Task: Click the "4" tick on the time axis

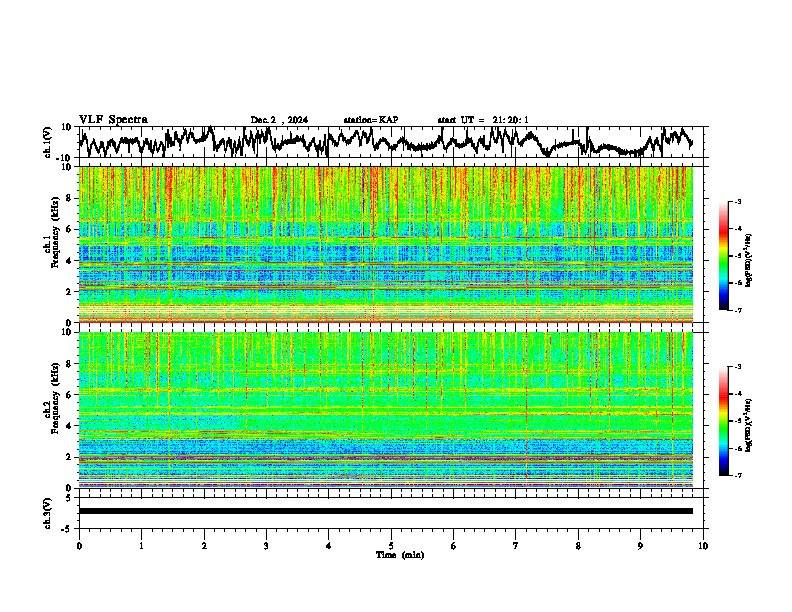Action: click(329, 546)
